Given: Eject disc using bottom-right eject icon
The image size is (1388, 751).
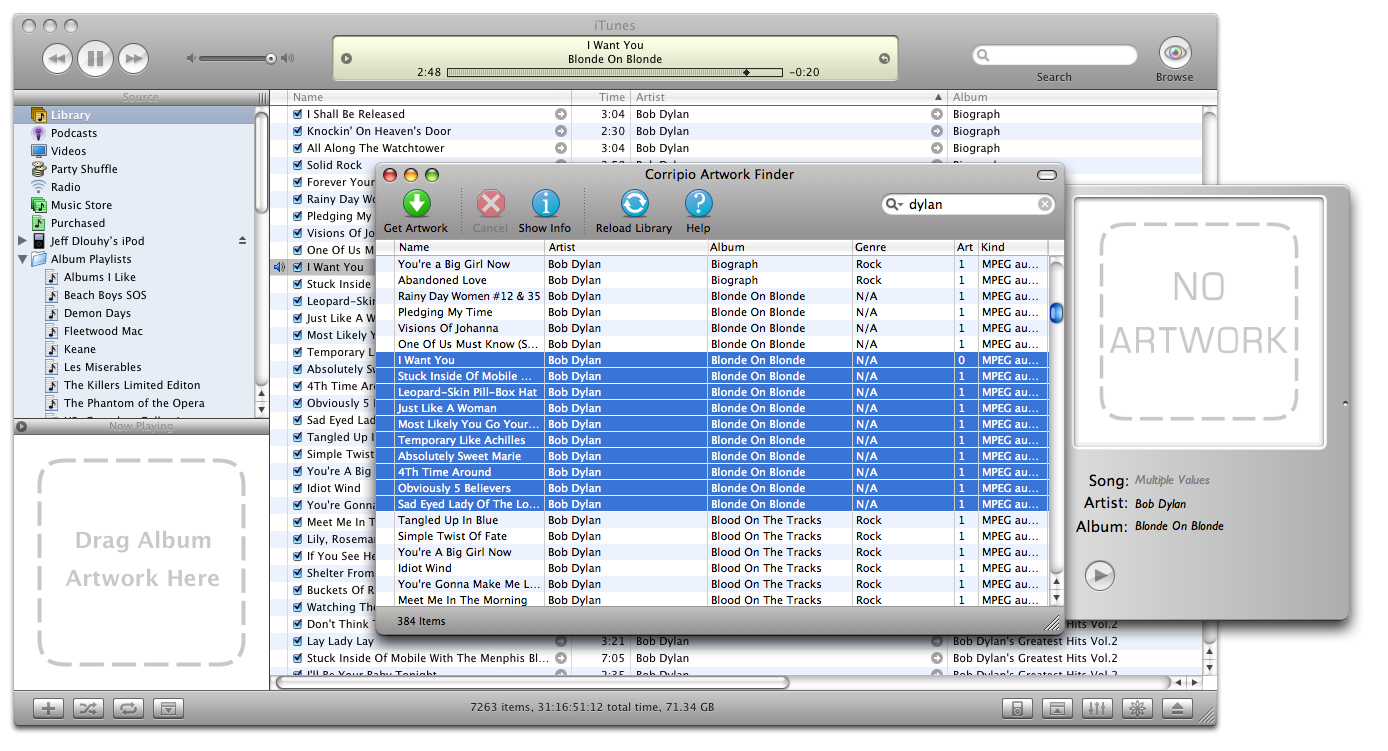Looking at the screenshot, I should (1177, 709).
